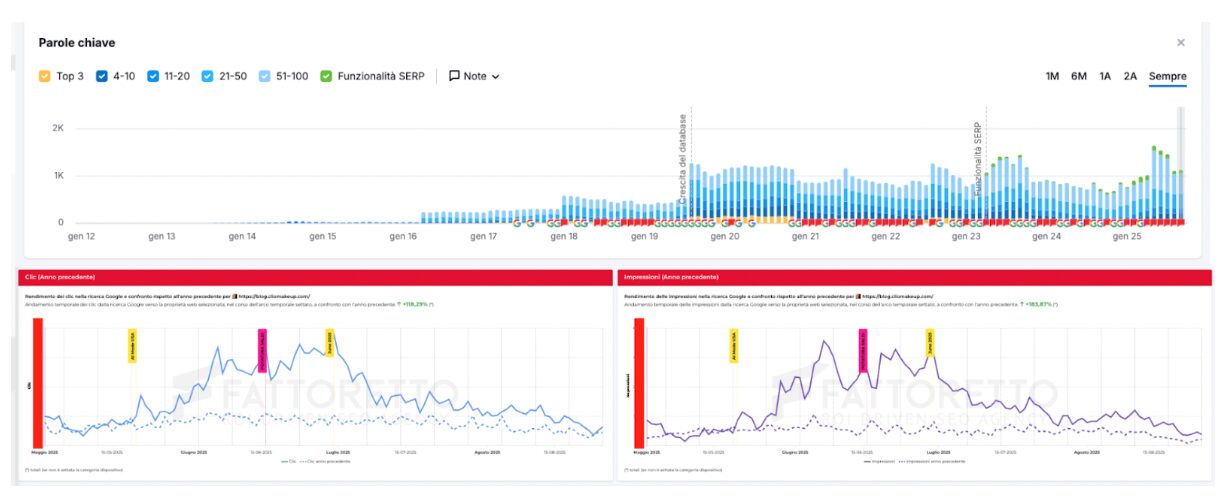Screen dimensions: 1227x504
Task: Click the Impressioni (Anno precedente) red header
Action: [x=913, y=276]
